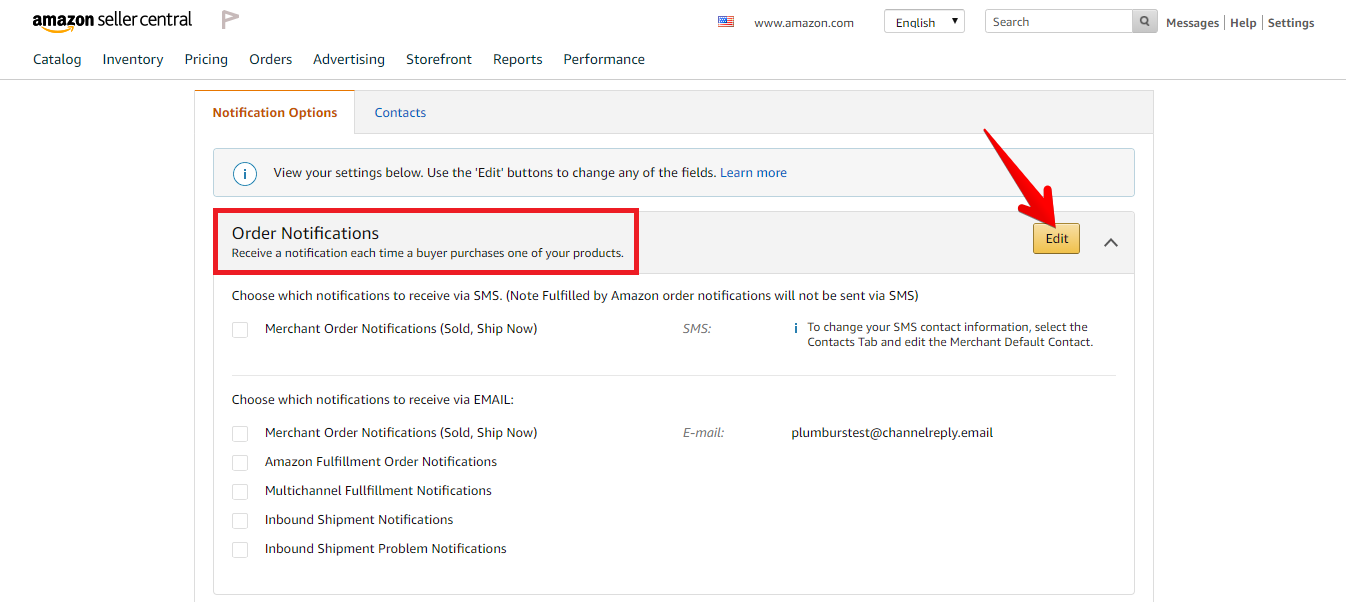Viewport: 1346px width, 602px height.
Task: Check the Inbound Shipment Notifications box
Action: tap(240, 521)
